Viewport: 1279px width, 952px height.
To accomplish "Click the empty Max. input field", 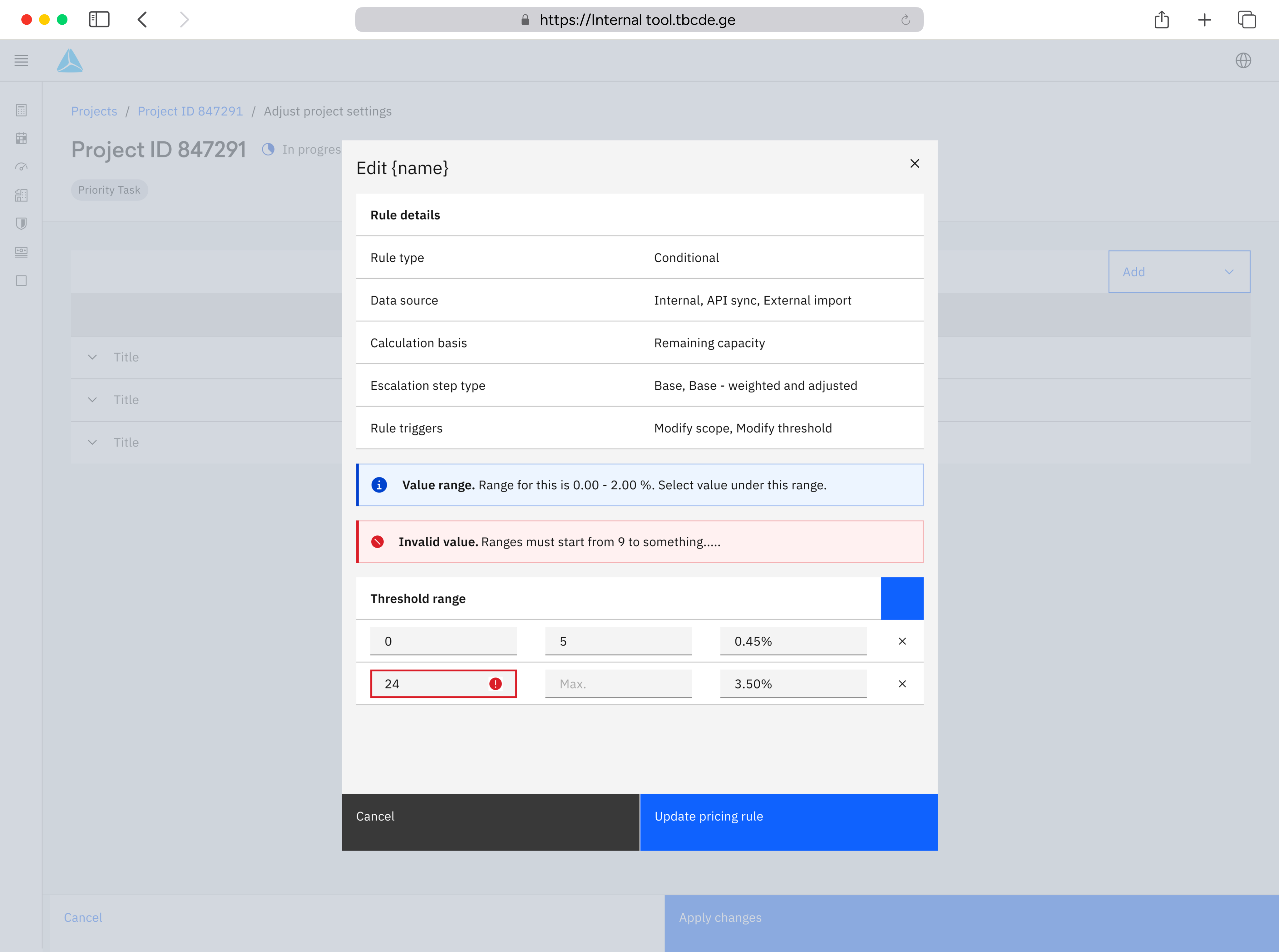I will click(x=619, y=684).
